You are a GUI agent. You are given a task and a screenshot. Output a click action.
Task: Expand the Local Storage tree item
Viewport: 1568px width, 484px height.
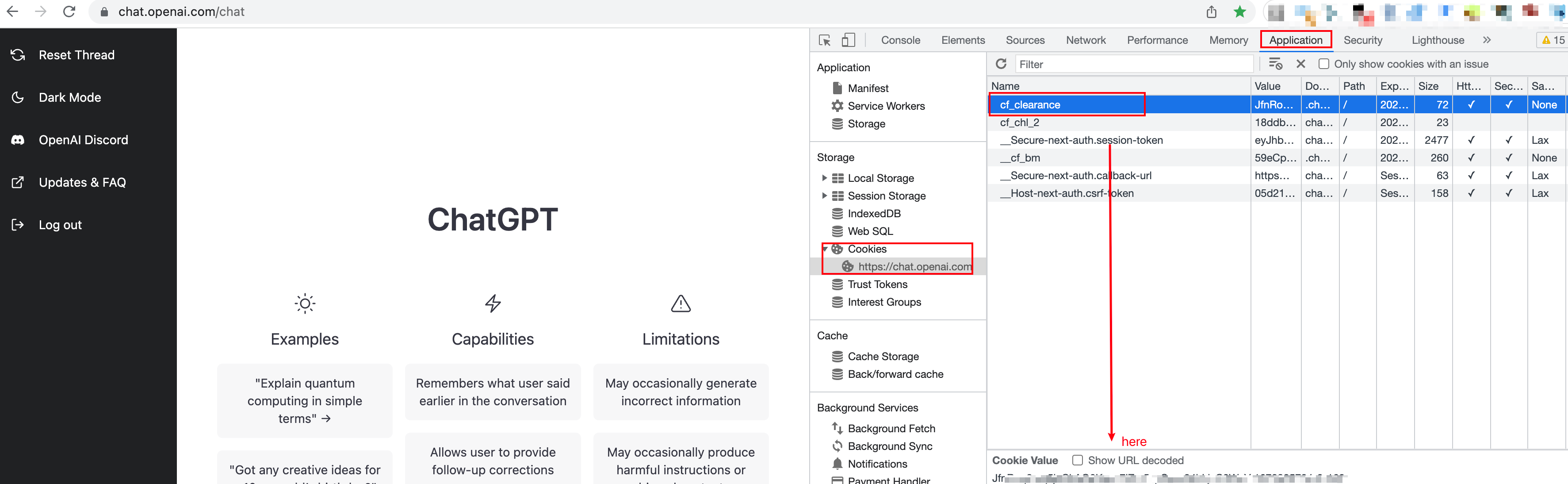click(x=824, y=178)
